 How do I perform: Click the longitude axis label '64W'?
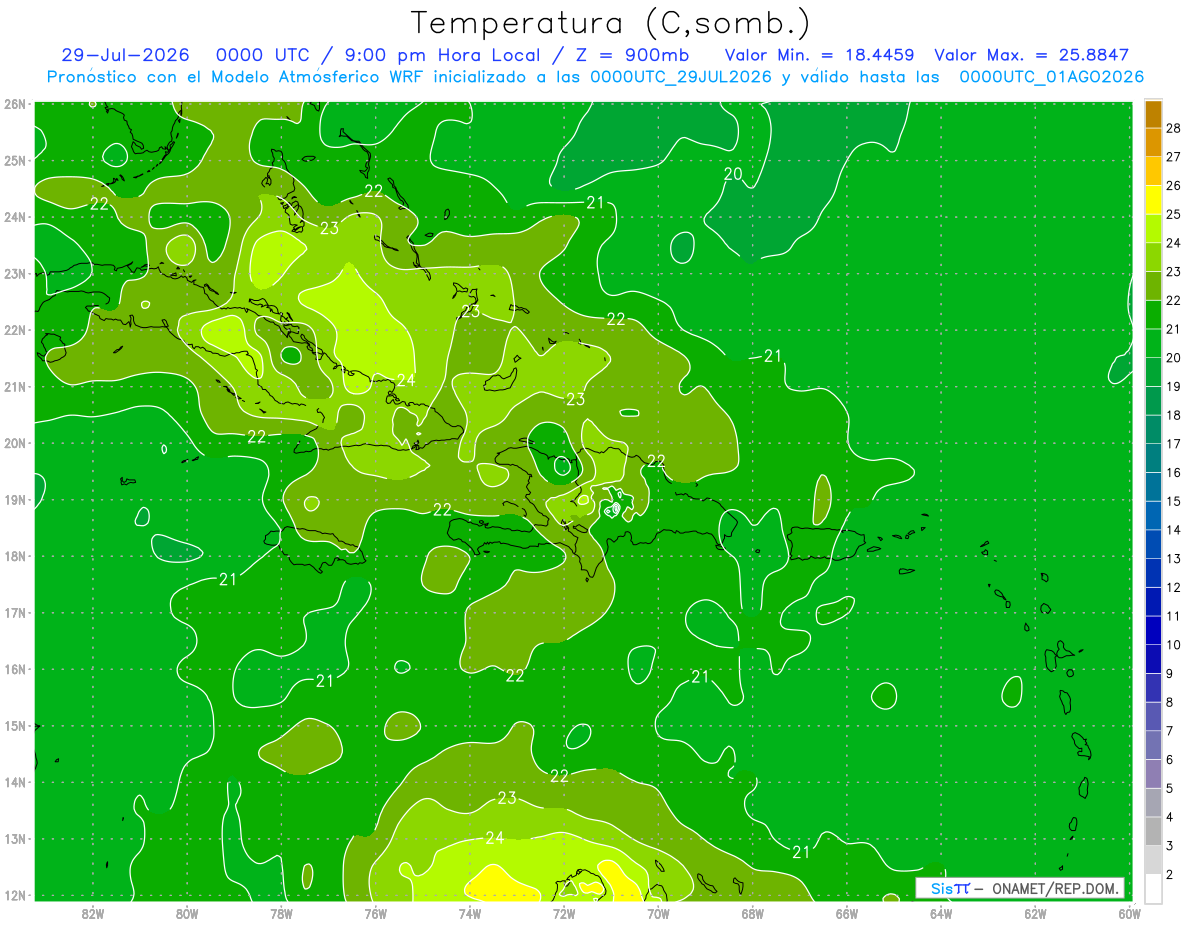tap(941, 913)
